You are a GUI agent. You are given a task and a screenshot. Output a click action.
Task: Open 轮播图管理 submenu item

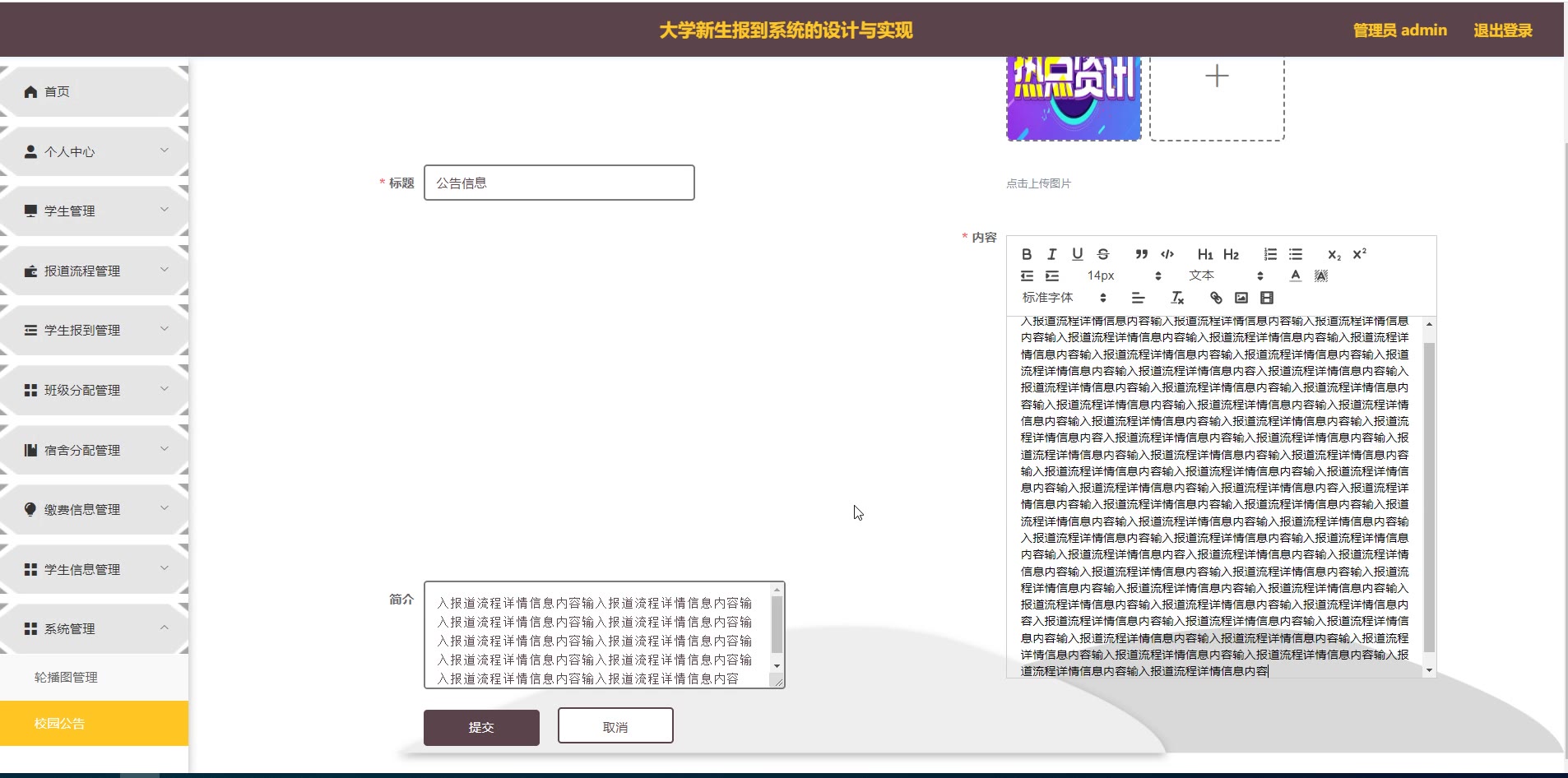[x=95, y=678]
